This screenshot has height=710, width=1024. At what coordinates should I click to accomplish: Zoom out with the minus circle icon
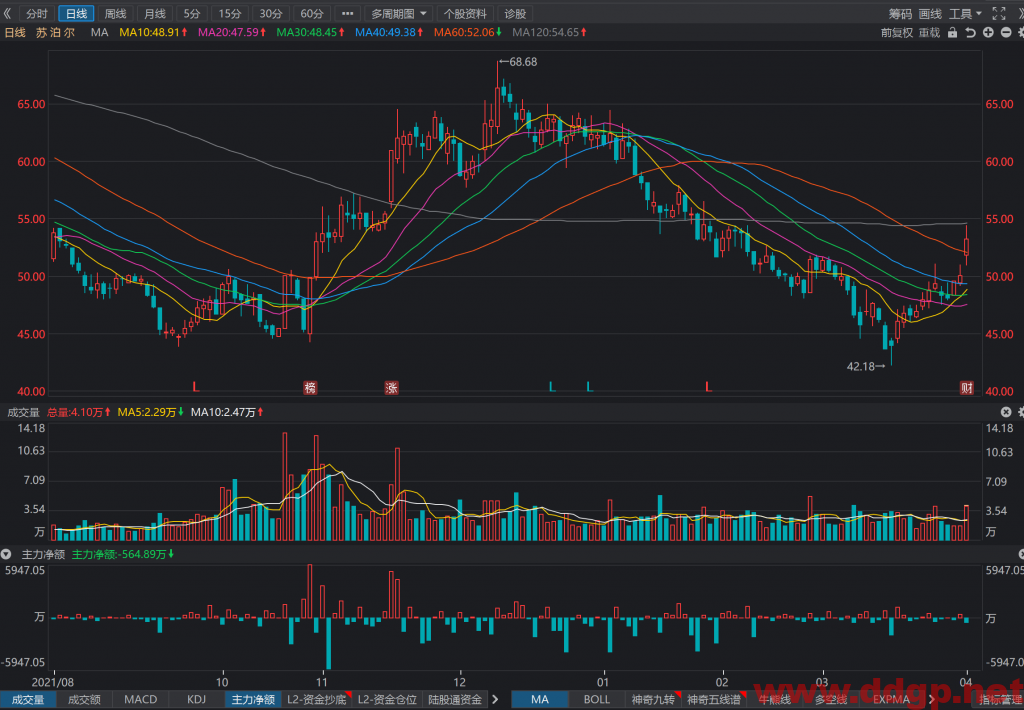click(x=1006, y=33)
